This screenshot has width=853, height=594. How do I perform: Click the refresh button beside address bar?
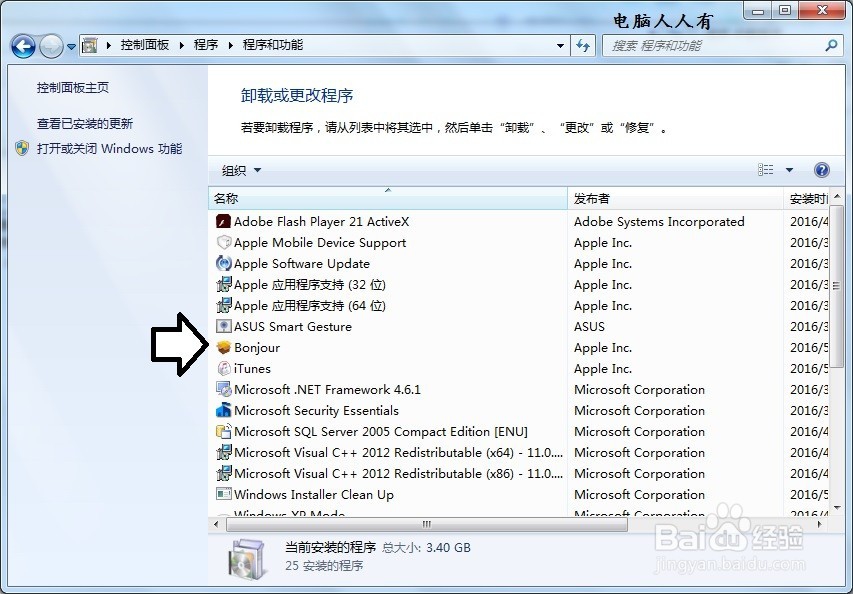pos(583,46)
